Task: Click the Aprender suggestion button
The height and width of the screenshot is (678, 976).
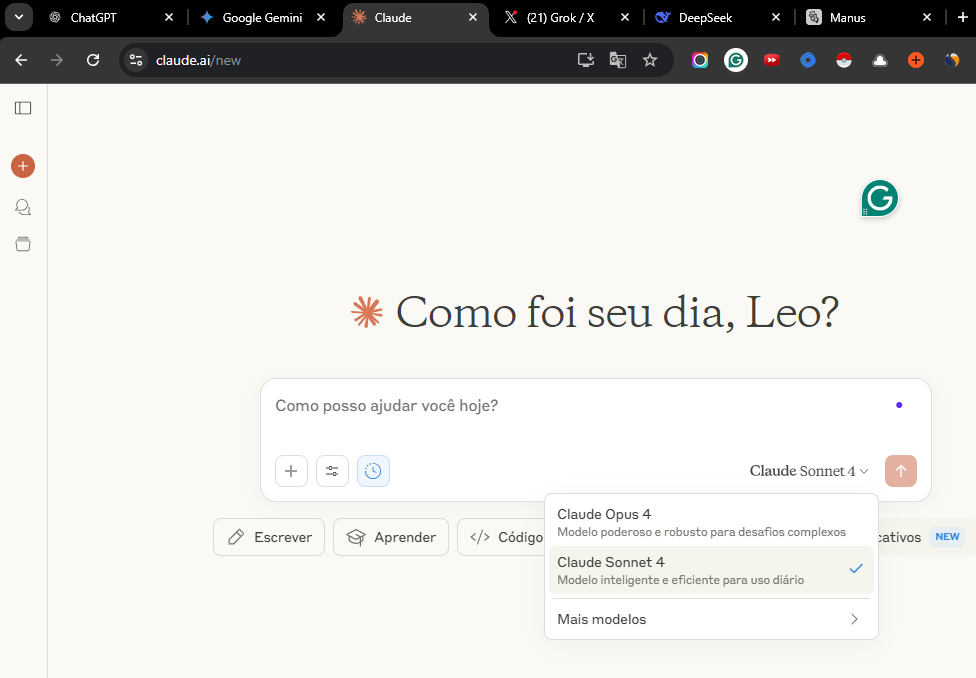Action: (391, 537)
